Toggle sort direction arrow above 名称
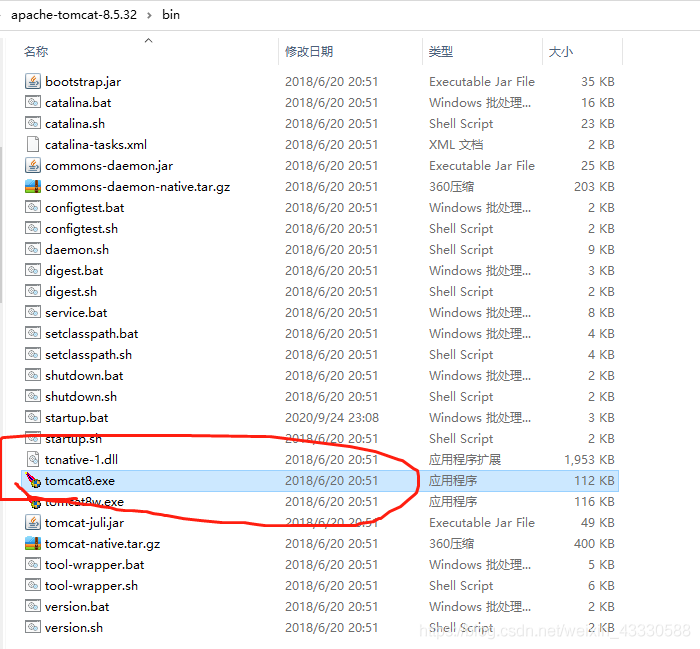700x649 pixels. tap(149, 41)
